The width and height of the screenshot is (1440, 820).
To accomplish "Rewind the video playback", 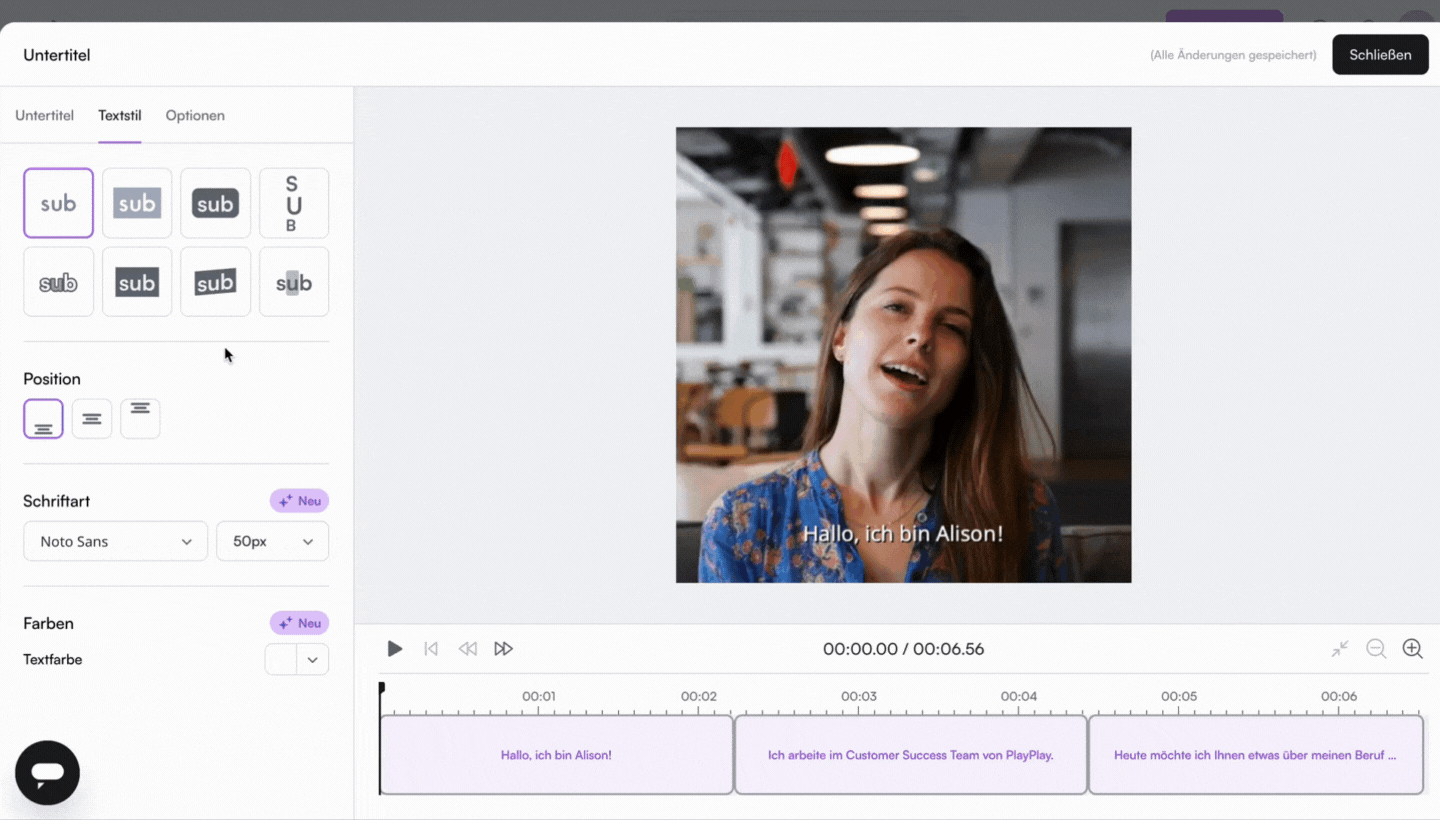I will pyautogui.click(x=467, y=649).
